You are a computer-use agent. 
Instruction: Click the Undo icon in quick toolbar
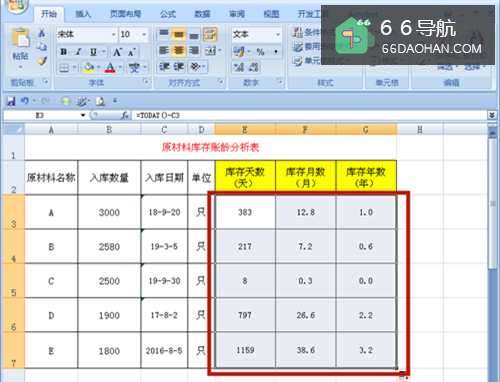[x=25, y=100]
